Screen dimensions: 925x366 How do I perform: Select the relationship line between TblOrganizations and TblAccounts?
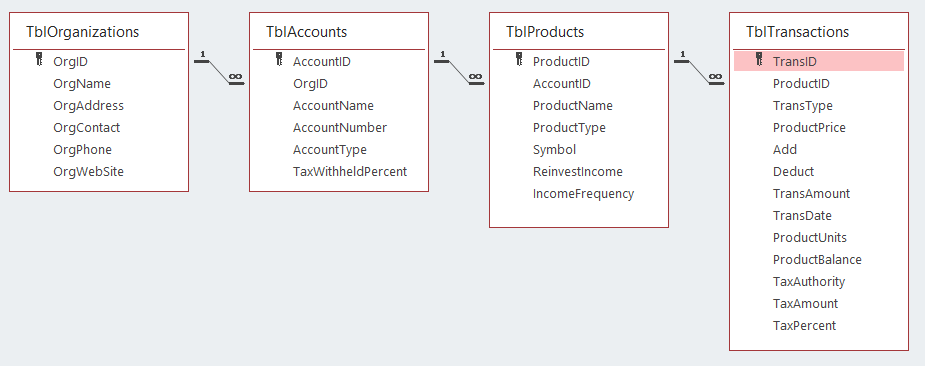(219, 71)
